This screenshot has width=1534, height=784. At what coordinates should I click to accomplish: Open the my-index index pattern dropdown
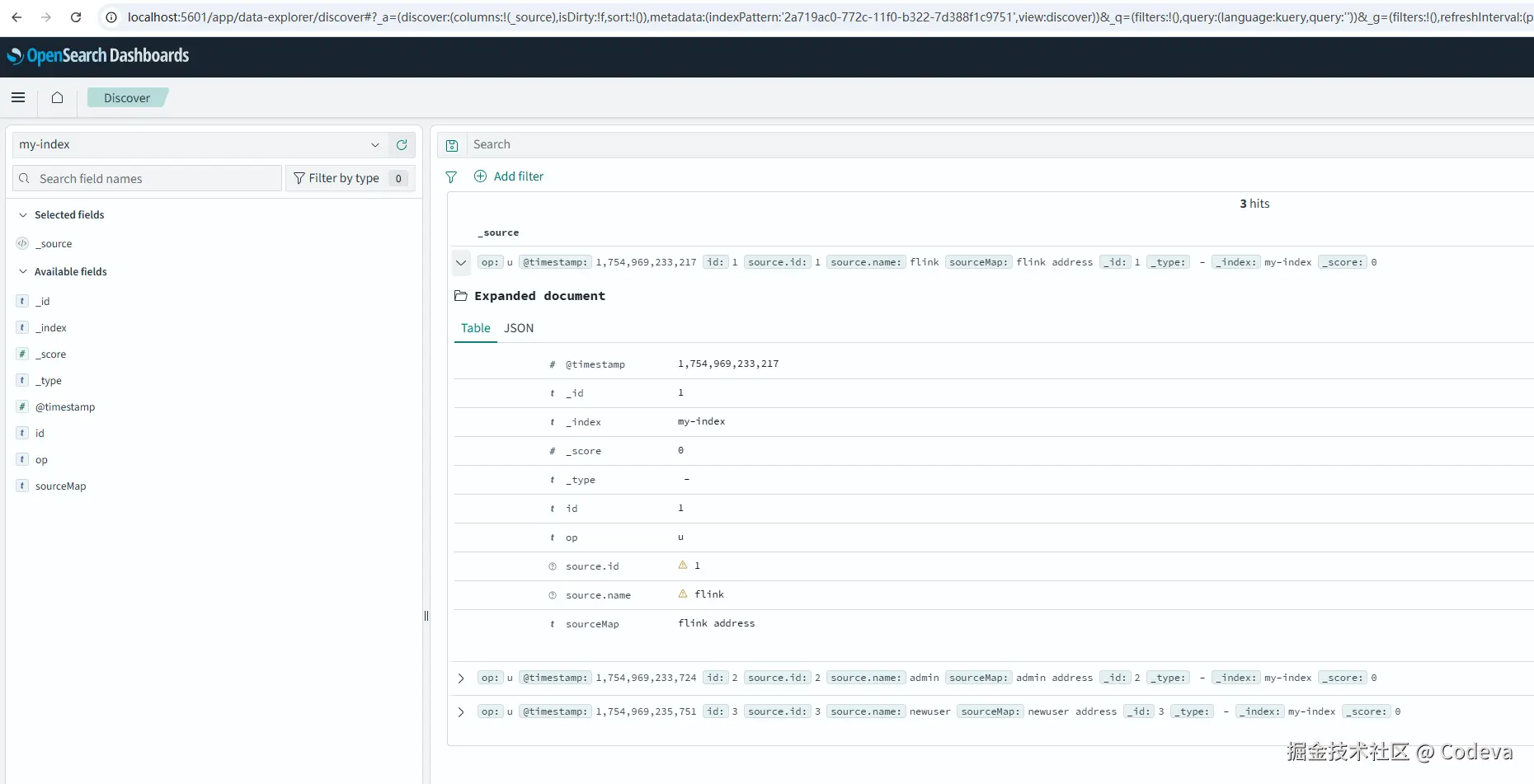coord(200,144)
